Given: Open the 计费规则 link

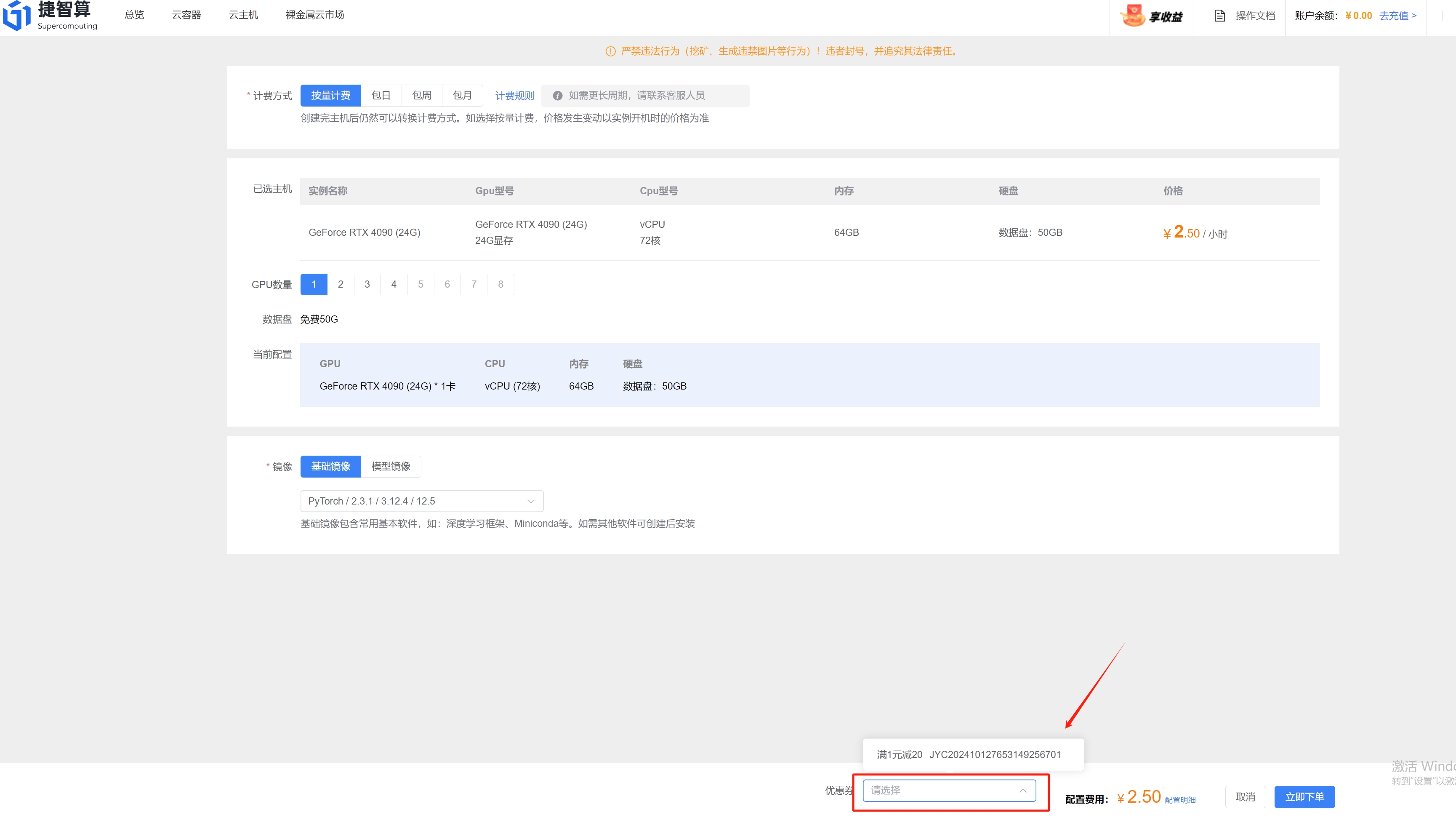Looking at the screenshot, I should coord(514,96).
